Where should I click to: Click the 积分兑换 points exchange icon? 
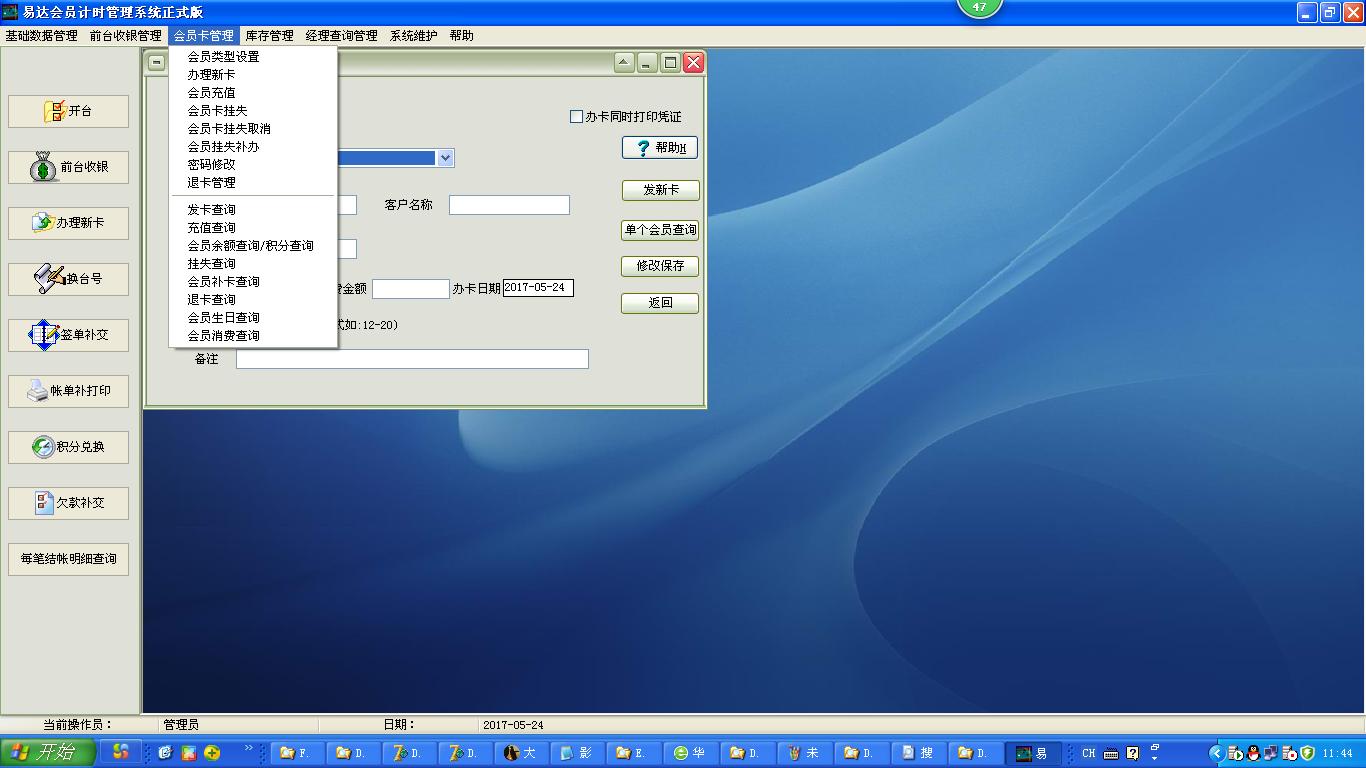pyautogui.click(x=43, y=447)
